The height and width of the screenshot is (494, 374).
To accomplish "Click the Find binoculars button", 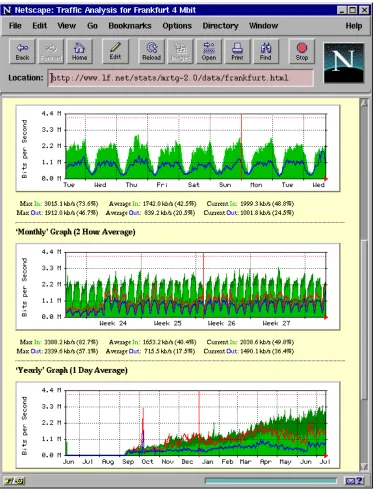I will click(266, 52).
